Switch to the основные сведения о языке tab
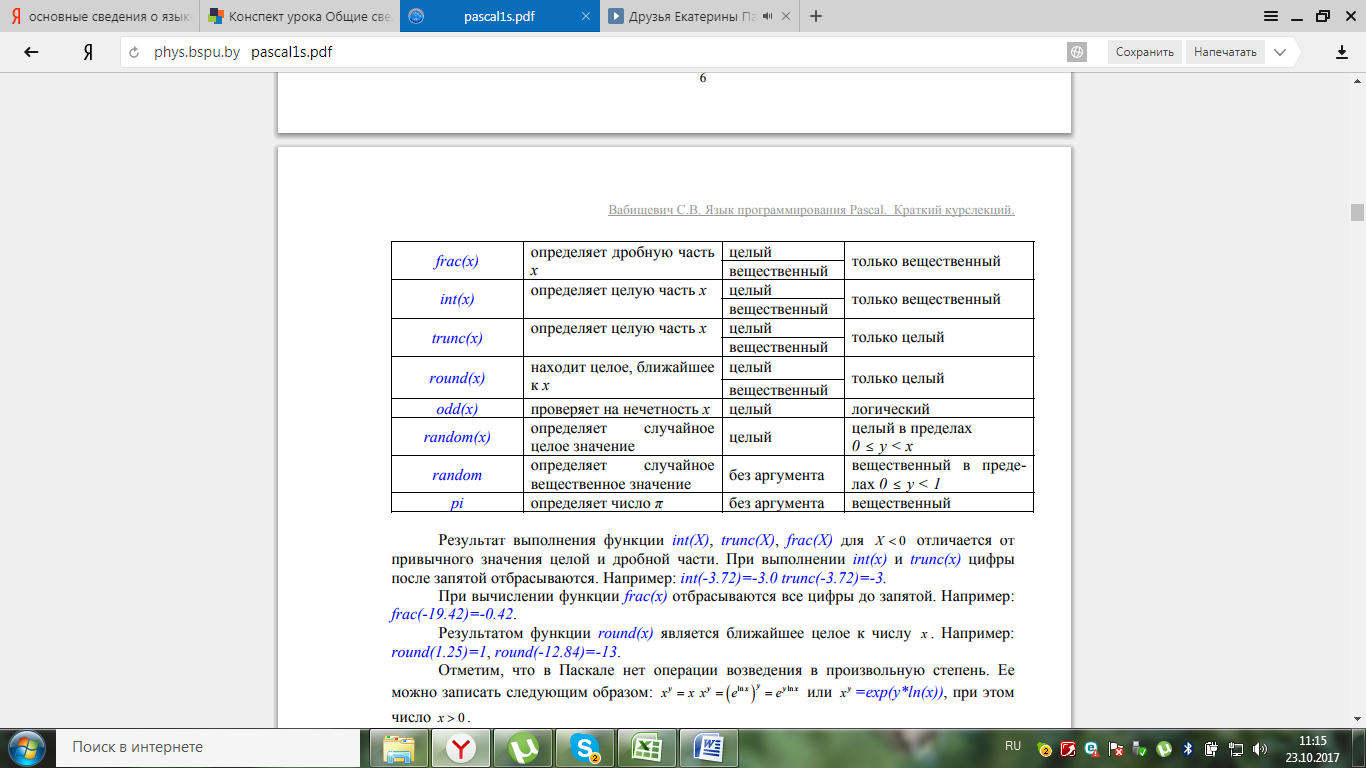 pos(100,16)
